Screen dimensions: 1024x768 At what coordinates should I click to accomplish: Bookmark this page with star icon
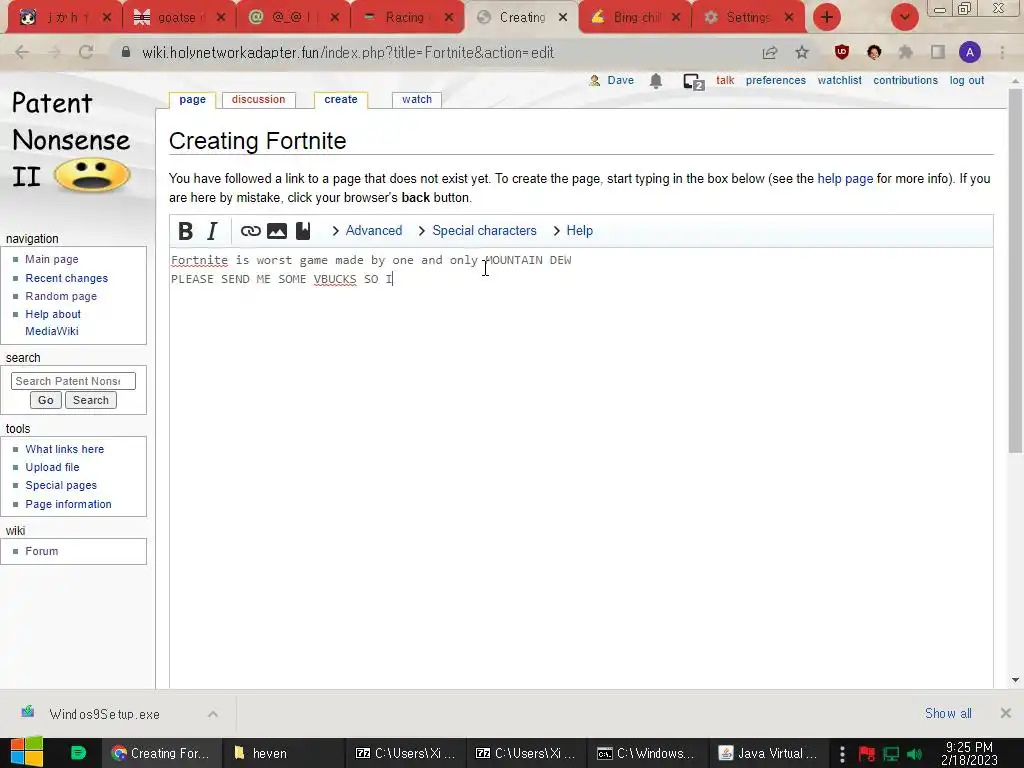802,52
